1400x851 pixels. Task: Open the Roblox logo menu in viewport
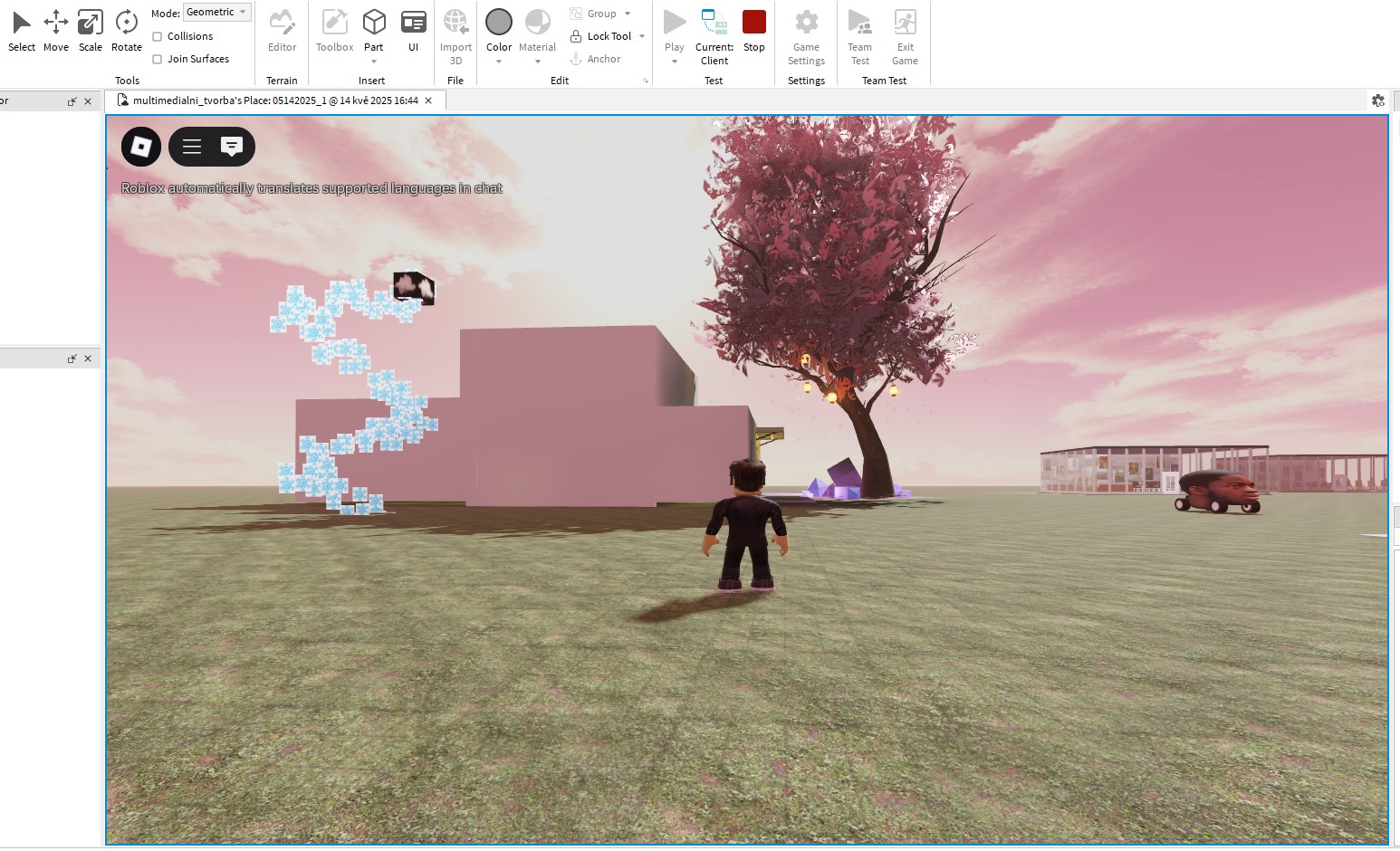[141, 147]
